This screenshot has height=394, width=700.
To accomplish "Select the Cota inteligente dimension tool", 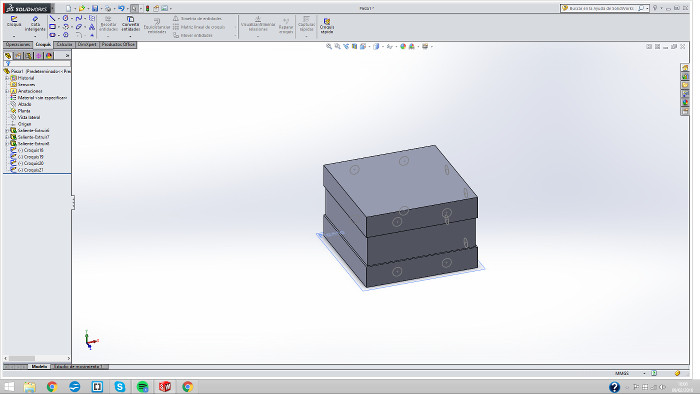I will [35, 24].
